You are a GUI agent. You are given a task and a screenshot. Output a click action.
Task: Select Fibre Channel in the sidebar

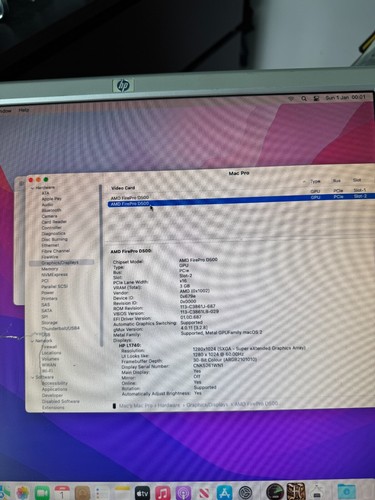[56, 251]
